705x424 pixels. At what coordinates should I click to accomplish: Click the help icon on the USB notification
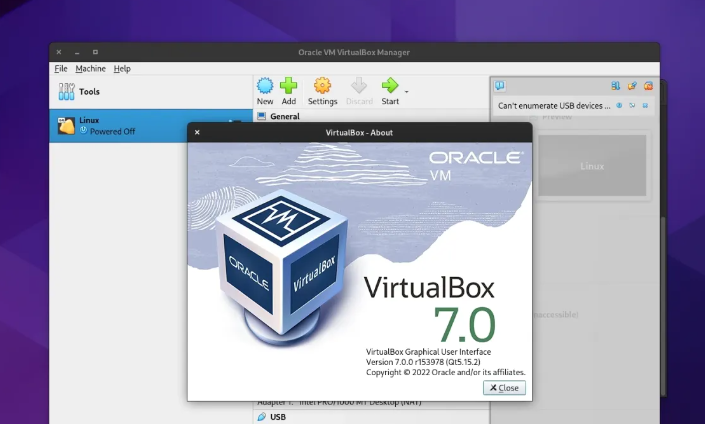(619, 106)
